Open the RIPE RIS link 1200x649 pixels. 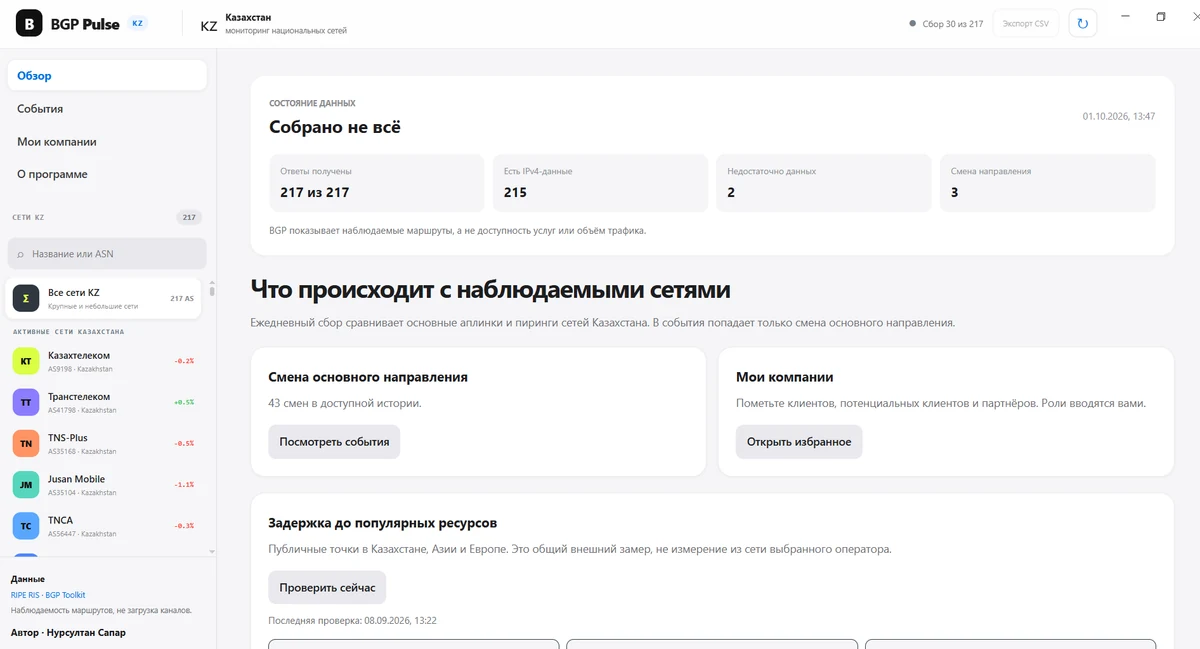25,595
